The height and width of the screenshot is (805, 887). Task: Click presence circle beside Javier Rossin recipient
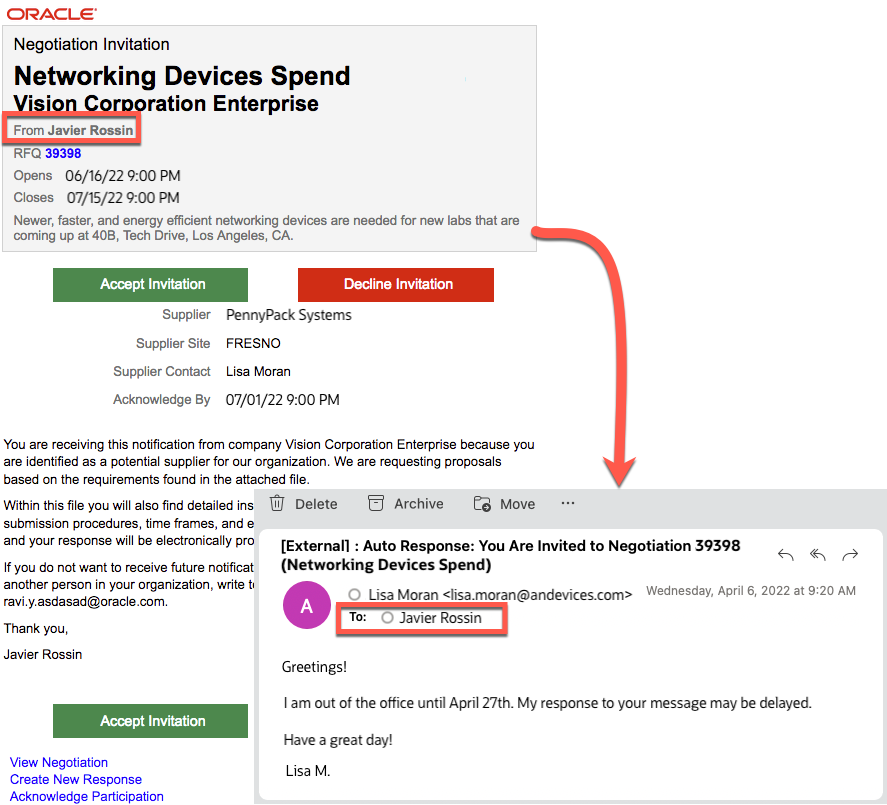pos(387,618)
